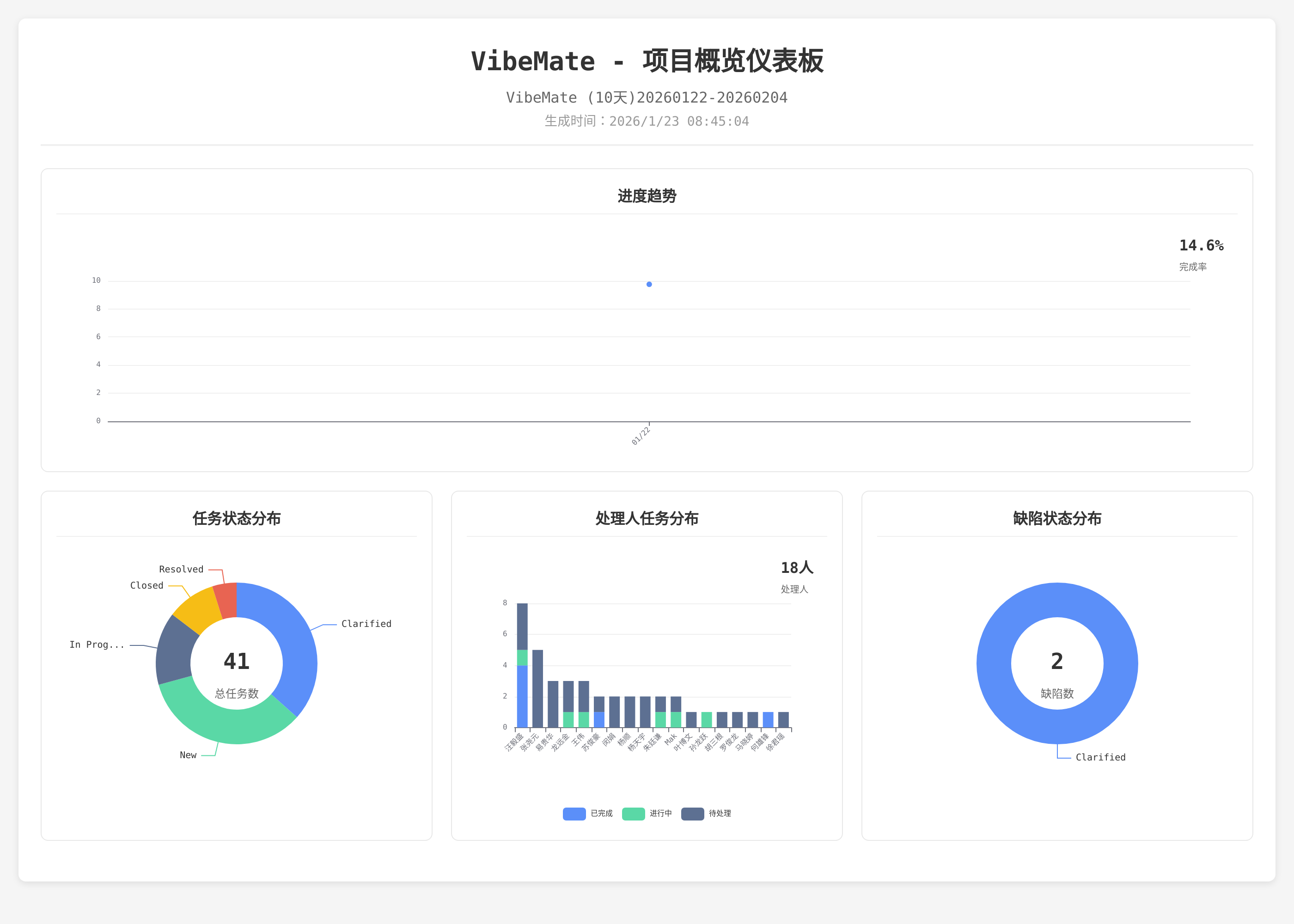Click 孙龙跃's green 进行中 bar
Screen dimensions: 1294x924
tap(706, 720)
